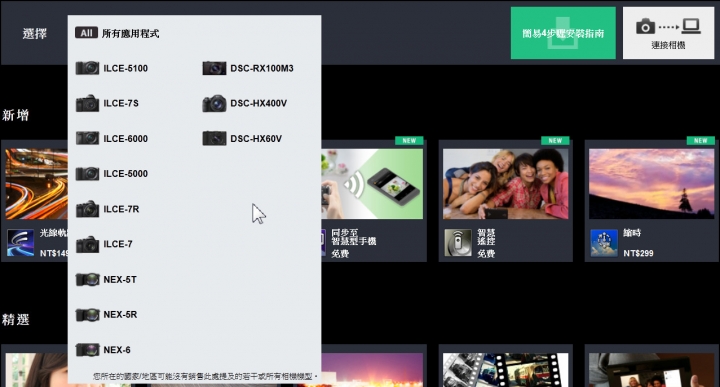Click 免費 under 同步至智慧型手機
Image resolution: width=720 pixels, height=387 pixels.
click(340, 253)
